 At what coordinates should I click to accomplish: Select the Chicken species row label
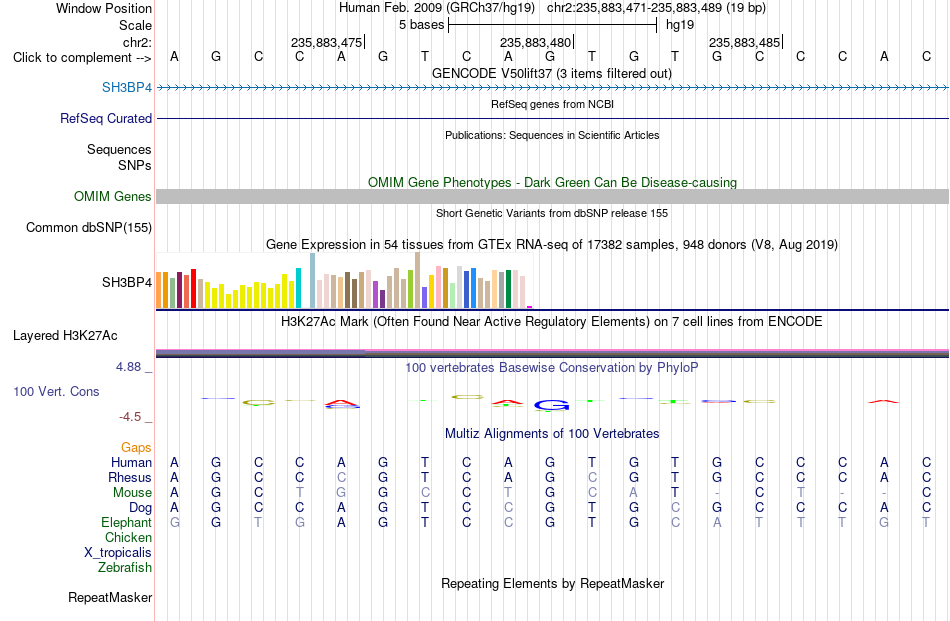click(x=128, y=537)
